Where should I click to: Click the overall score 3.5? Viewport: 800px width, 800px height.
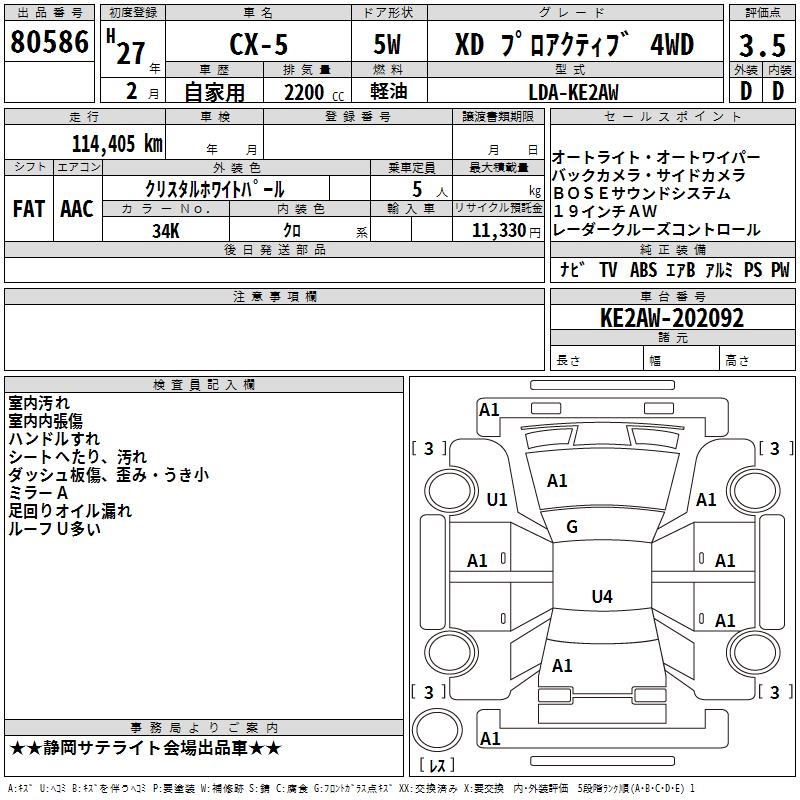coord(762,46)
